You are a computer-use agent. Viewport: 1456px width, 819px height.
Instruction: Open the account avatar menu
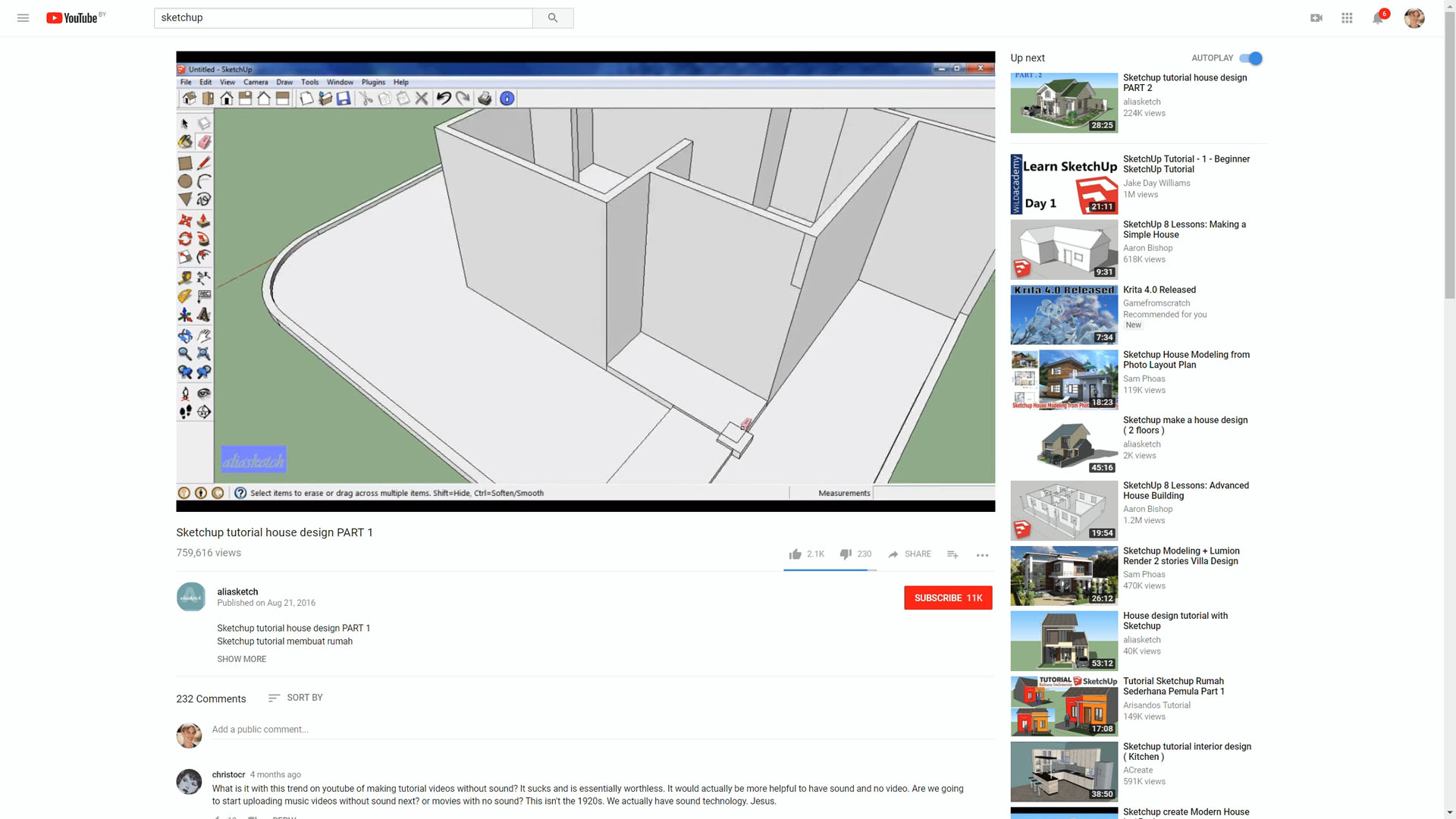1414,17
